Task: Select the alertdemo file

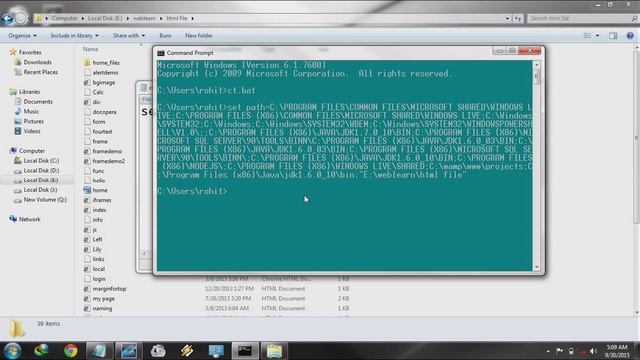Action: [x=105, y=72]
